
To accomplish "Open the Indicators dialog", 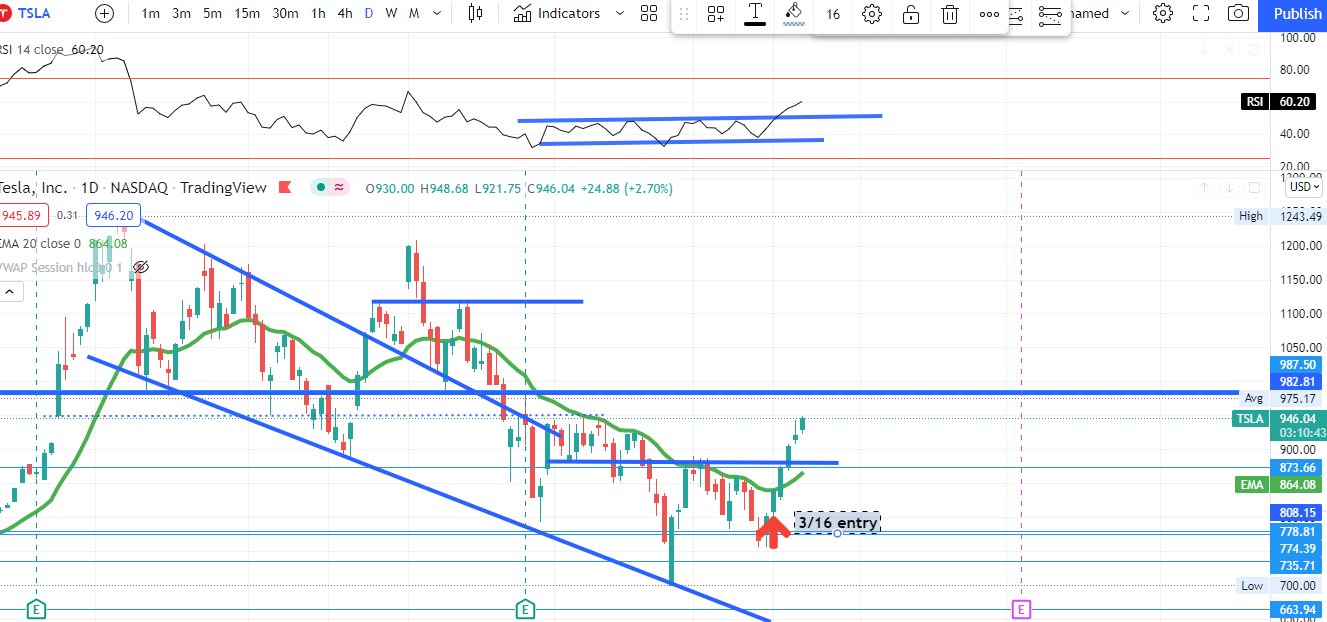I will click(x=557, y=13).
